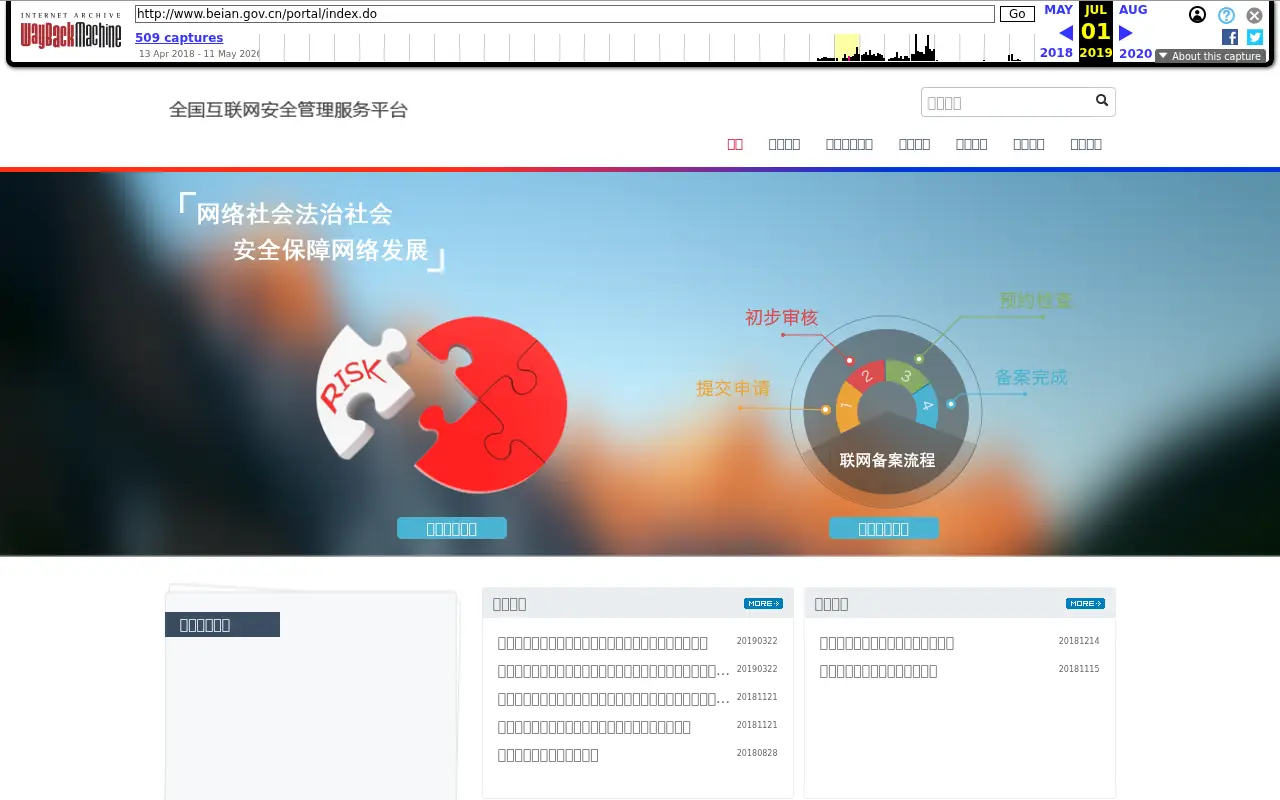The height and width of the screenshot is (800, 1280).
Task: Click site title 全国互联网安全管理服务平台
Action: pos(289,110)
